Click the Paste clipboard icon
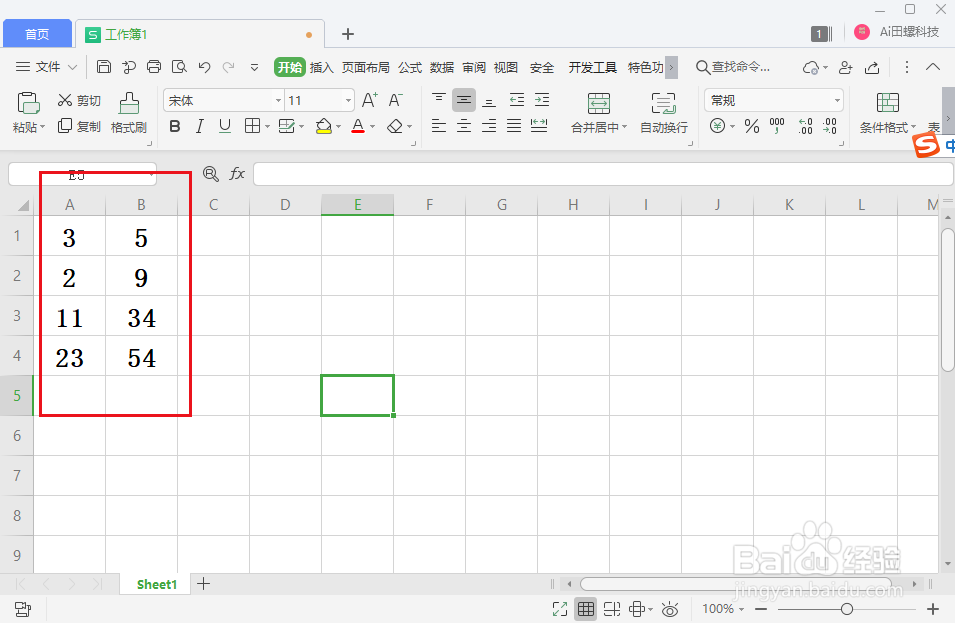Image resolution: width=955 pixels, height=623 pixels. point(28,103)
